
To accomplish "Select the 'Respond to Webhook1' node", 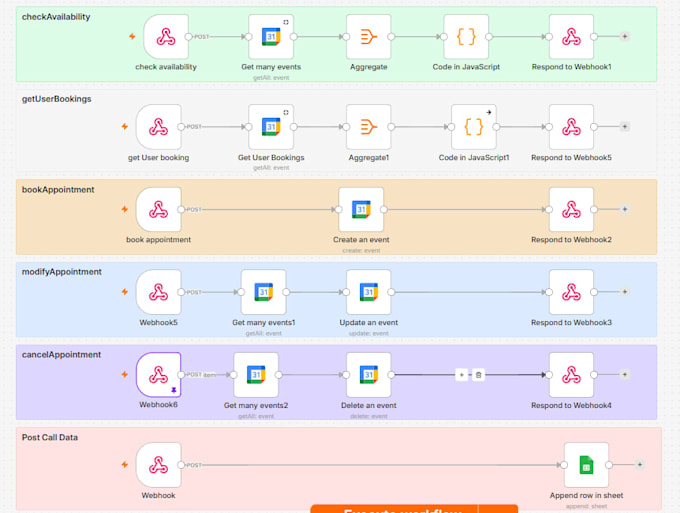I will (x=571, y=36).
